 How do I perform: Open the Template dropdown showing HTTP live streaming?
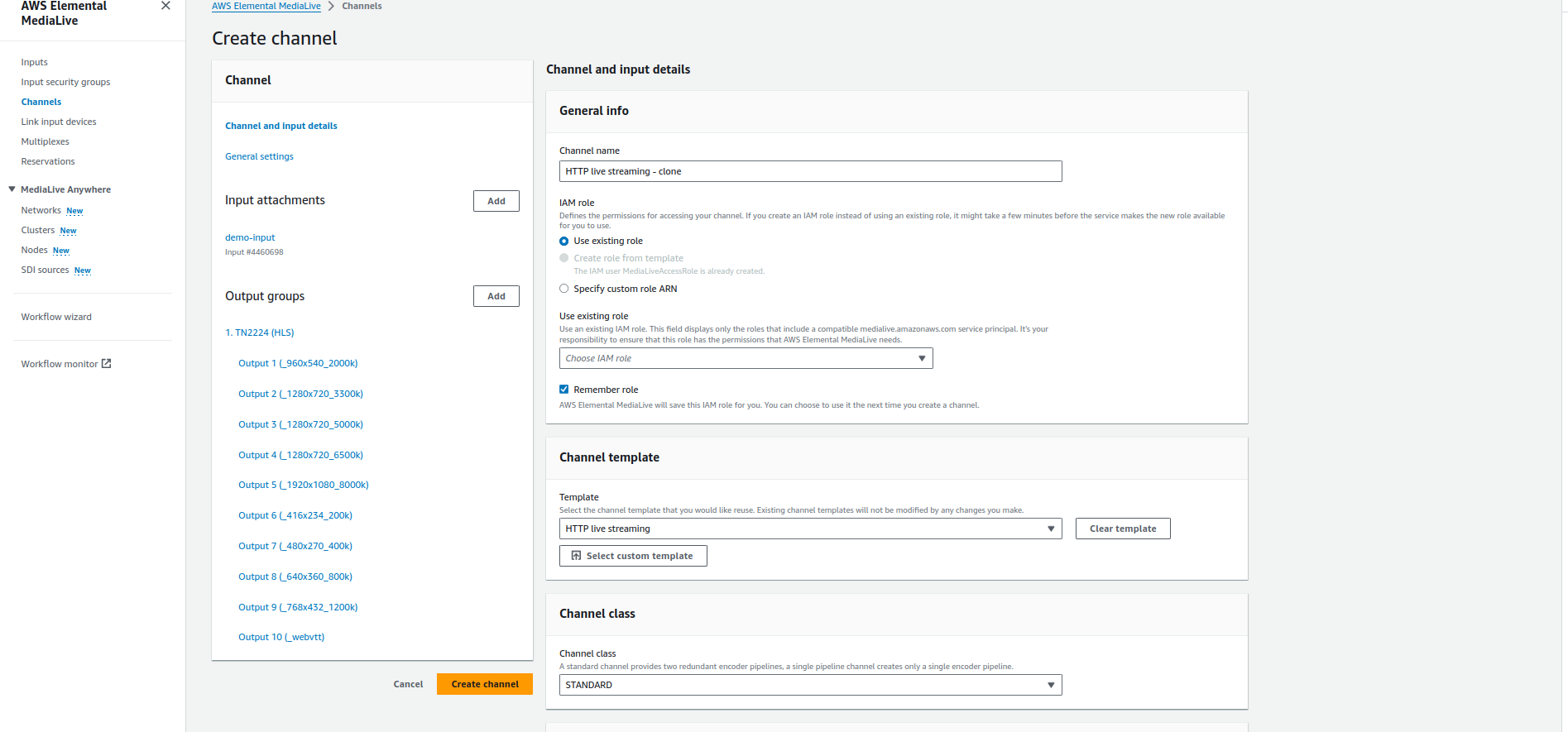[811, 529]
